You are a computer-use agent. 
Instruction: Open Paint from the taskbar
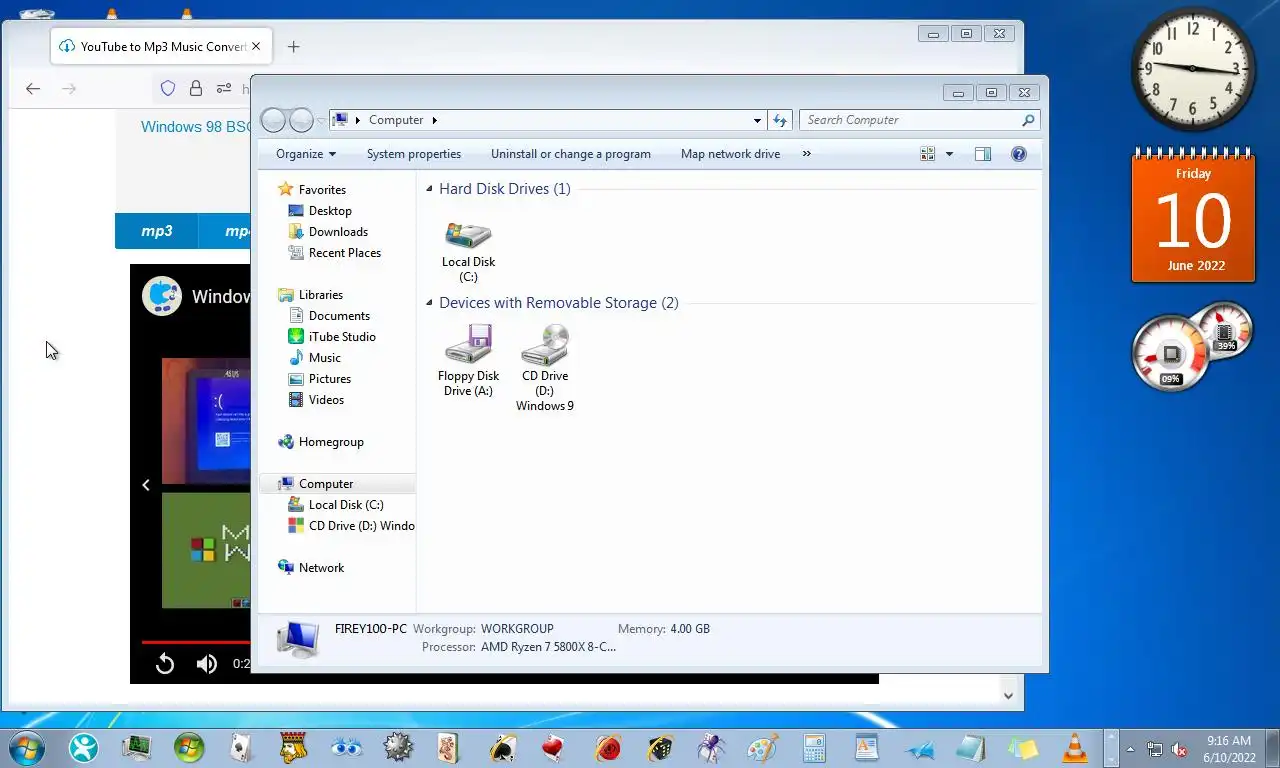pos(763,748)
